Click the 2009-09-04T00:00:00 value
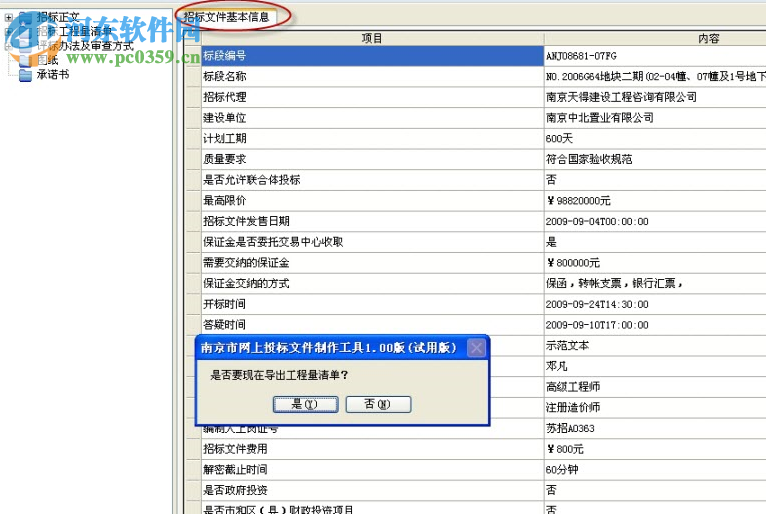The width and height of the screenshot is (766, 514). tap(597, 222)
